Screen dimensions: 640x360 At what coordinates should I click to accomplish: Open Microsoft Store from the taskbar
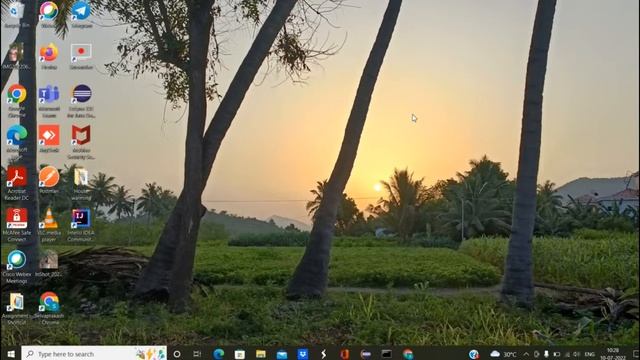[x=240, y=354]
